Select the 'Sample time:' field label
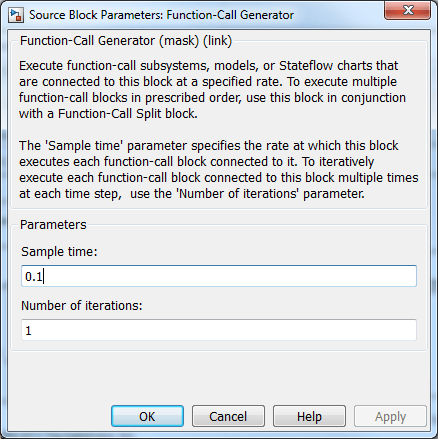 coord(59,252)
